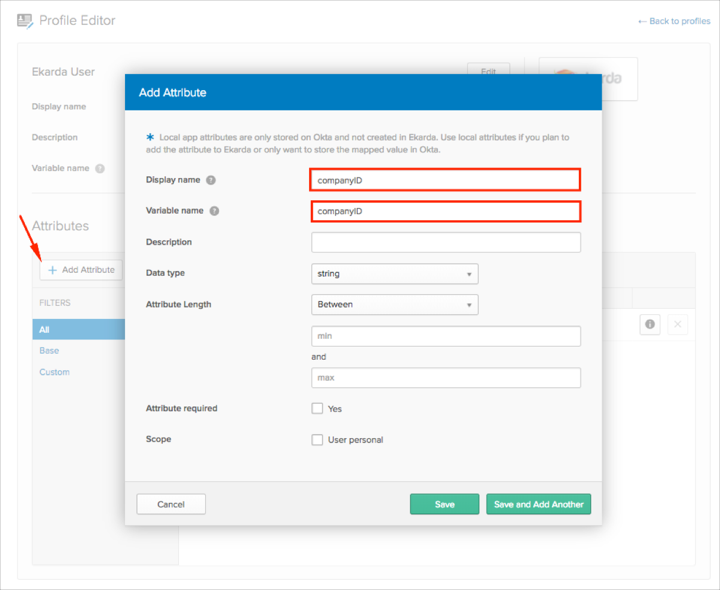720x590 pixels.
Task: Select the Custom filter
Action: [x=54, y=372]
